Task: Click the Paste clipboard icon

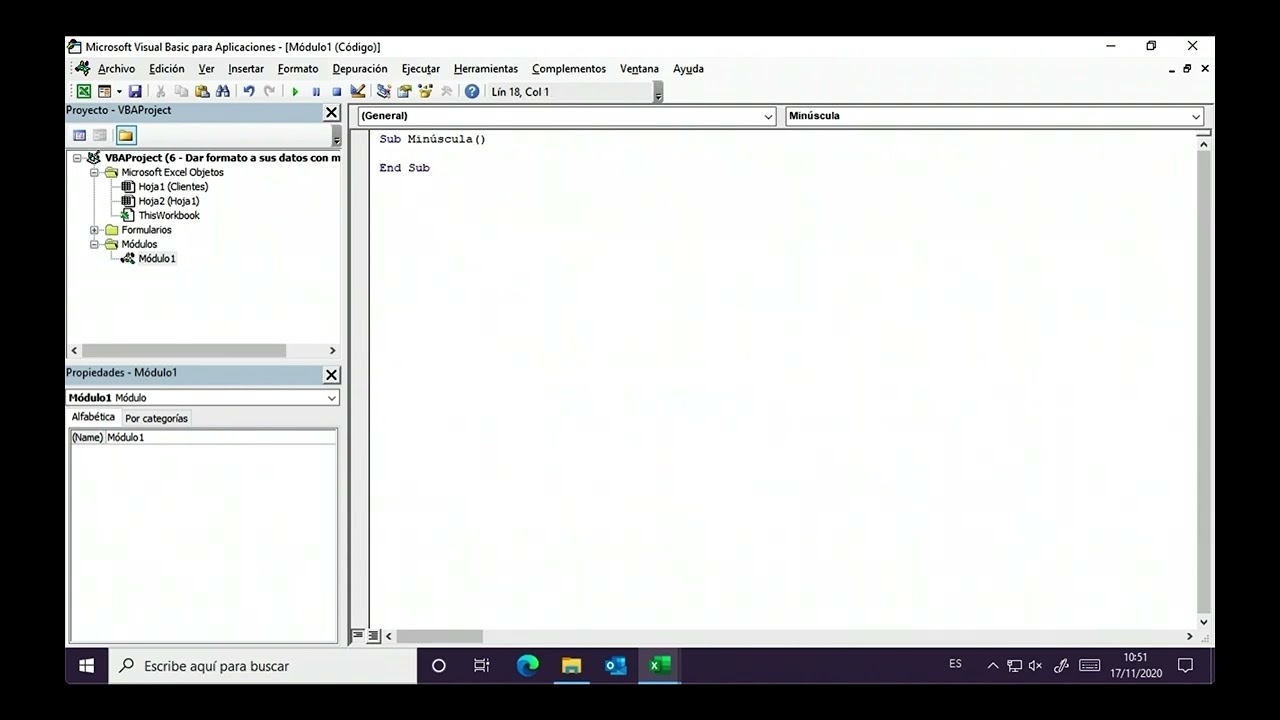Action: [202, 91]
